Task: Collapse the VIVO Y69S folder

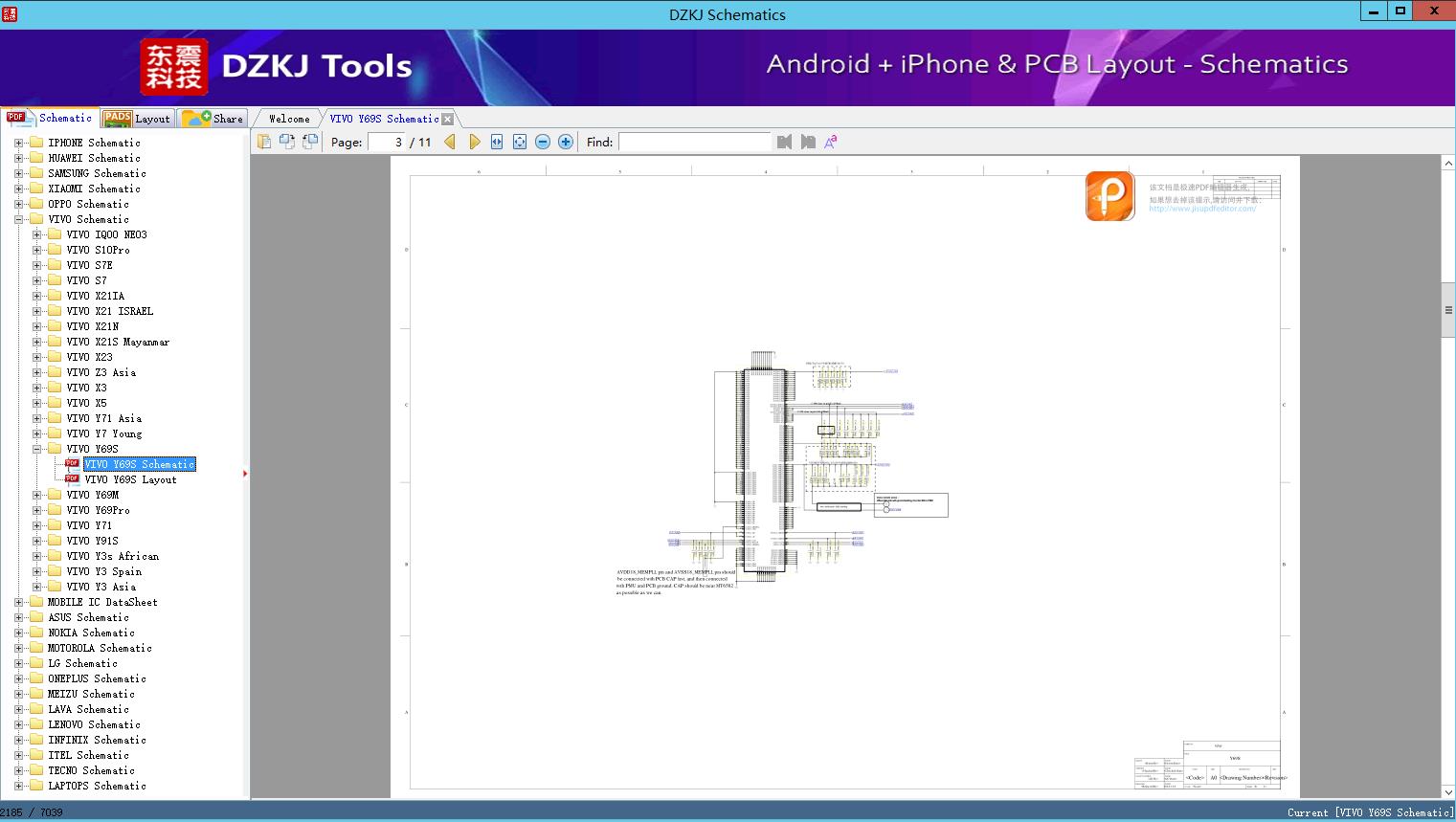Action: click(36, 449)
